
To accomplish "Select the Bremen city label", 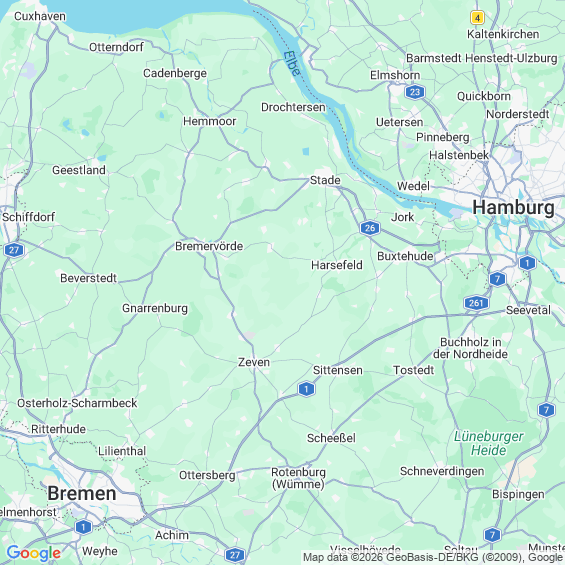I will pyautogui.click(x=82, y=493).
